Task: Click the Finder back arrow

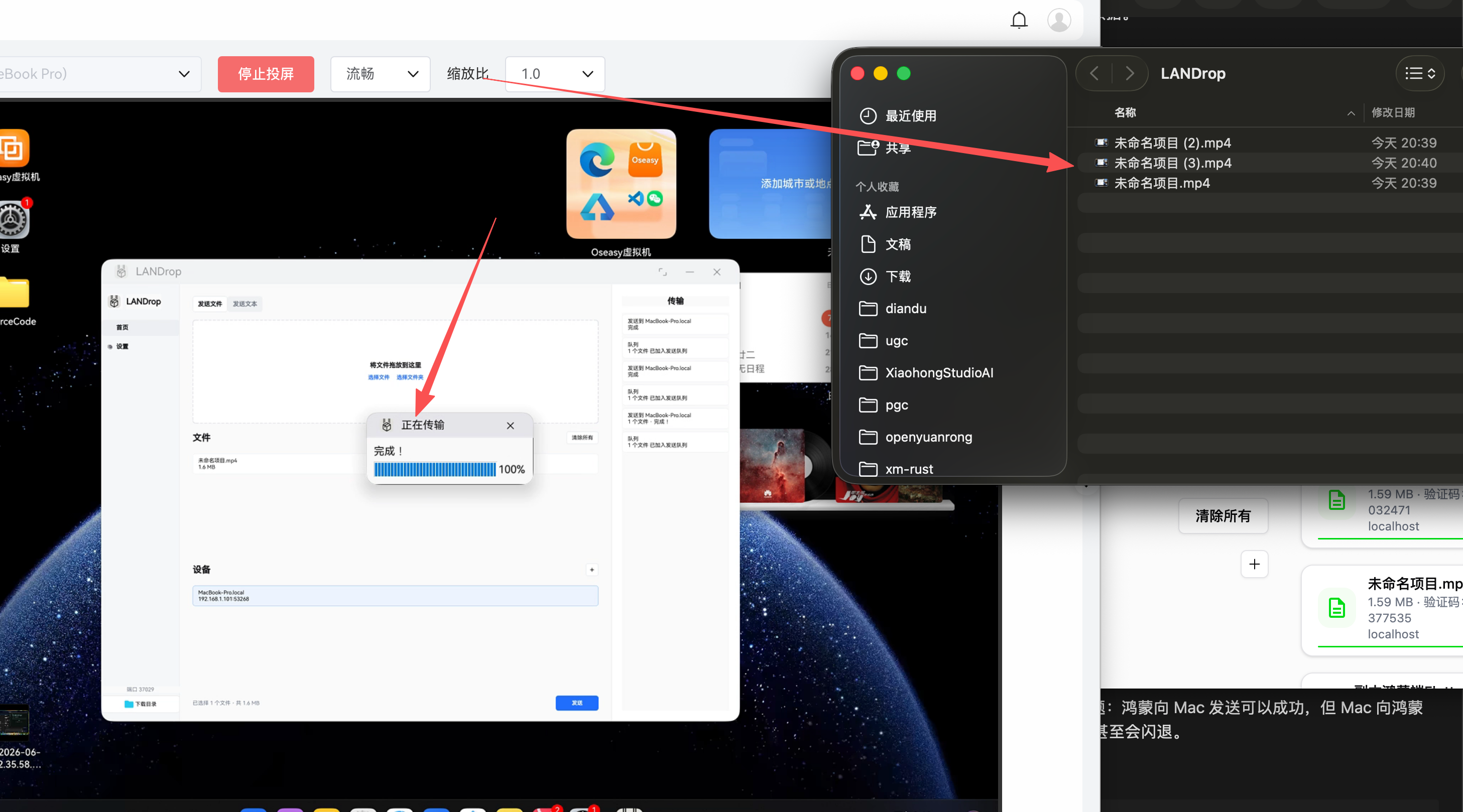Action: pyautogui.click(x=1094, y=74)
